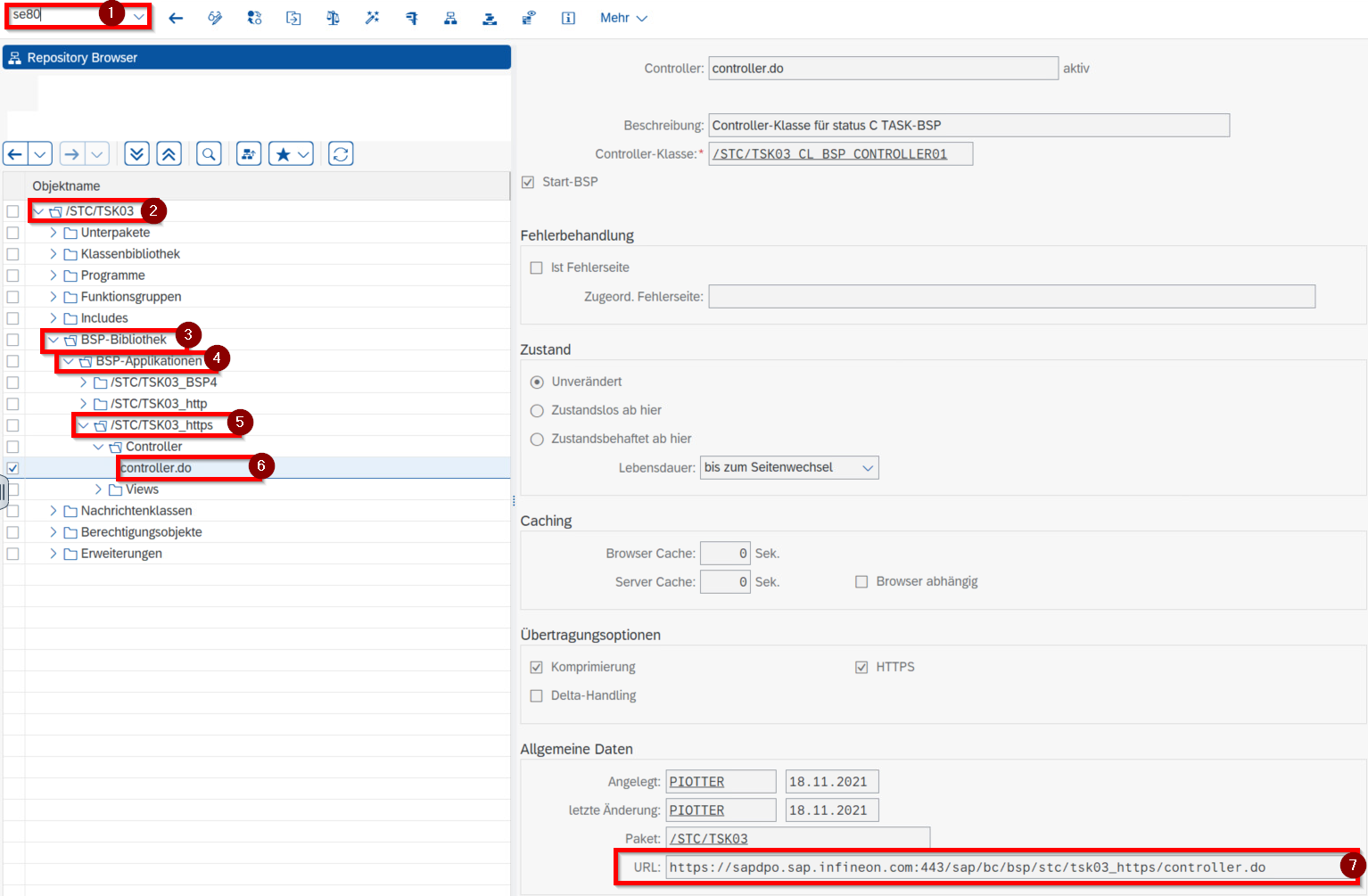1368x896 pixels.
Task: Enable the 'Ist Fehlerseite' checkbox
Action: coord(536,267)
